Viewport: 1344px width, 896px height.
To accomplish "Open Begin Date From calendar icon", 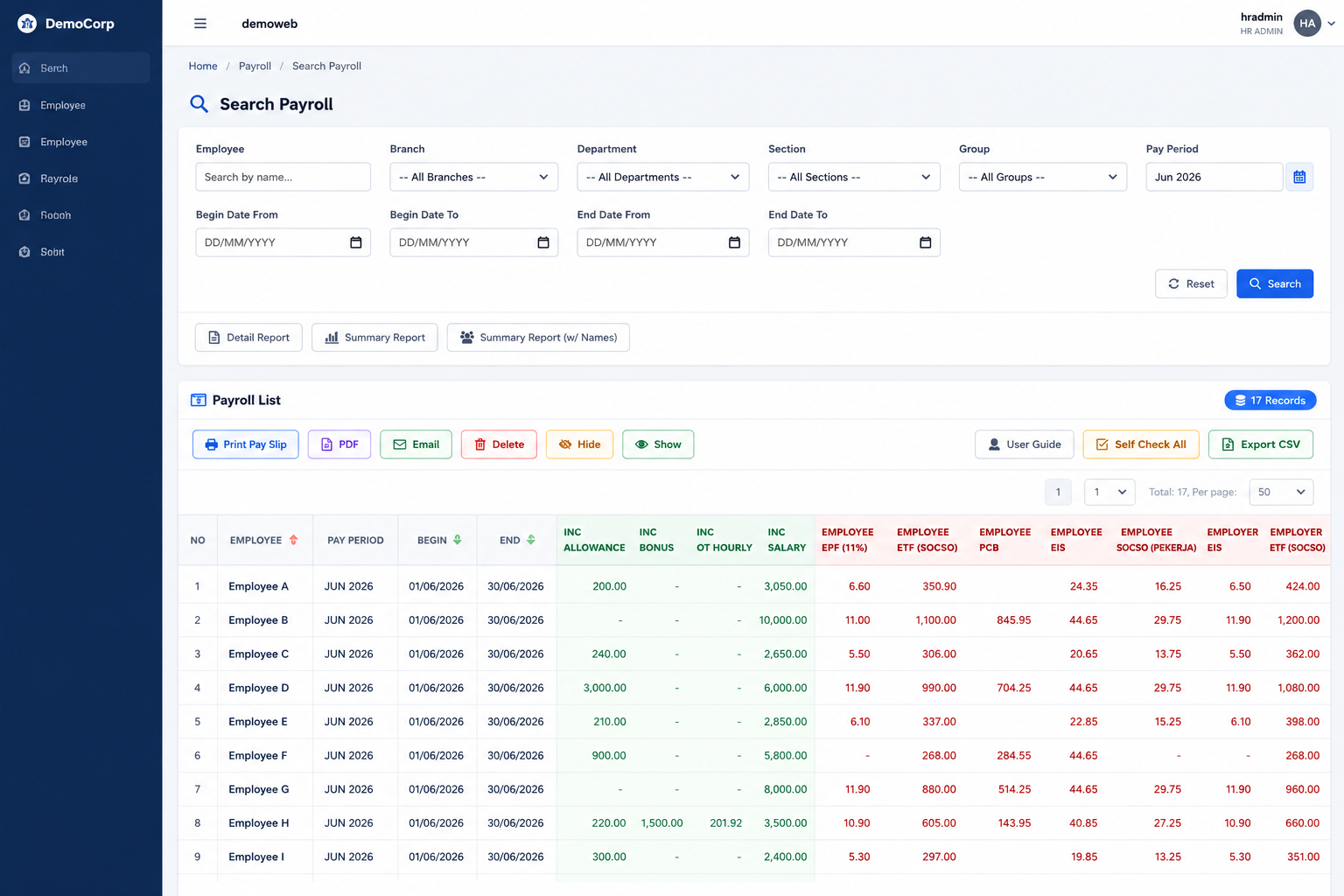I will coord(356,242).
